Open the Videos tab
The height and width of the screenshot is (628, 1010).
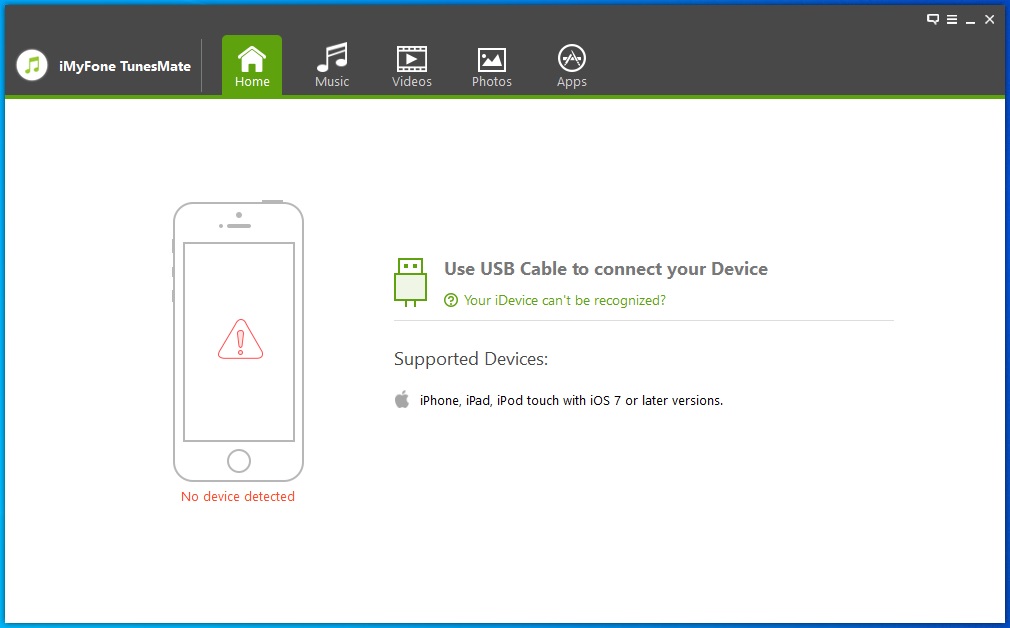pyautogui.click(x=412, y=66)
